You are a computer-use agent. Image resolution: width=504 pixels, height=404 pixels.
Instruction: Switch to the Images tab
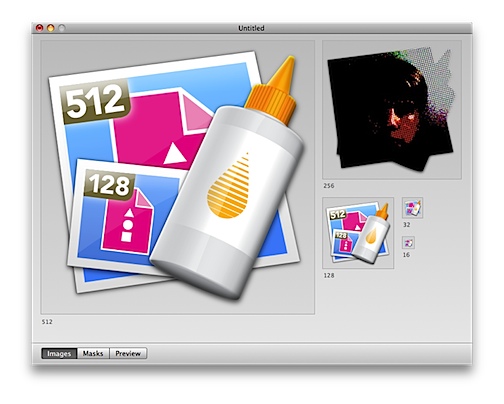(x=59, y=353)
